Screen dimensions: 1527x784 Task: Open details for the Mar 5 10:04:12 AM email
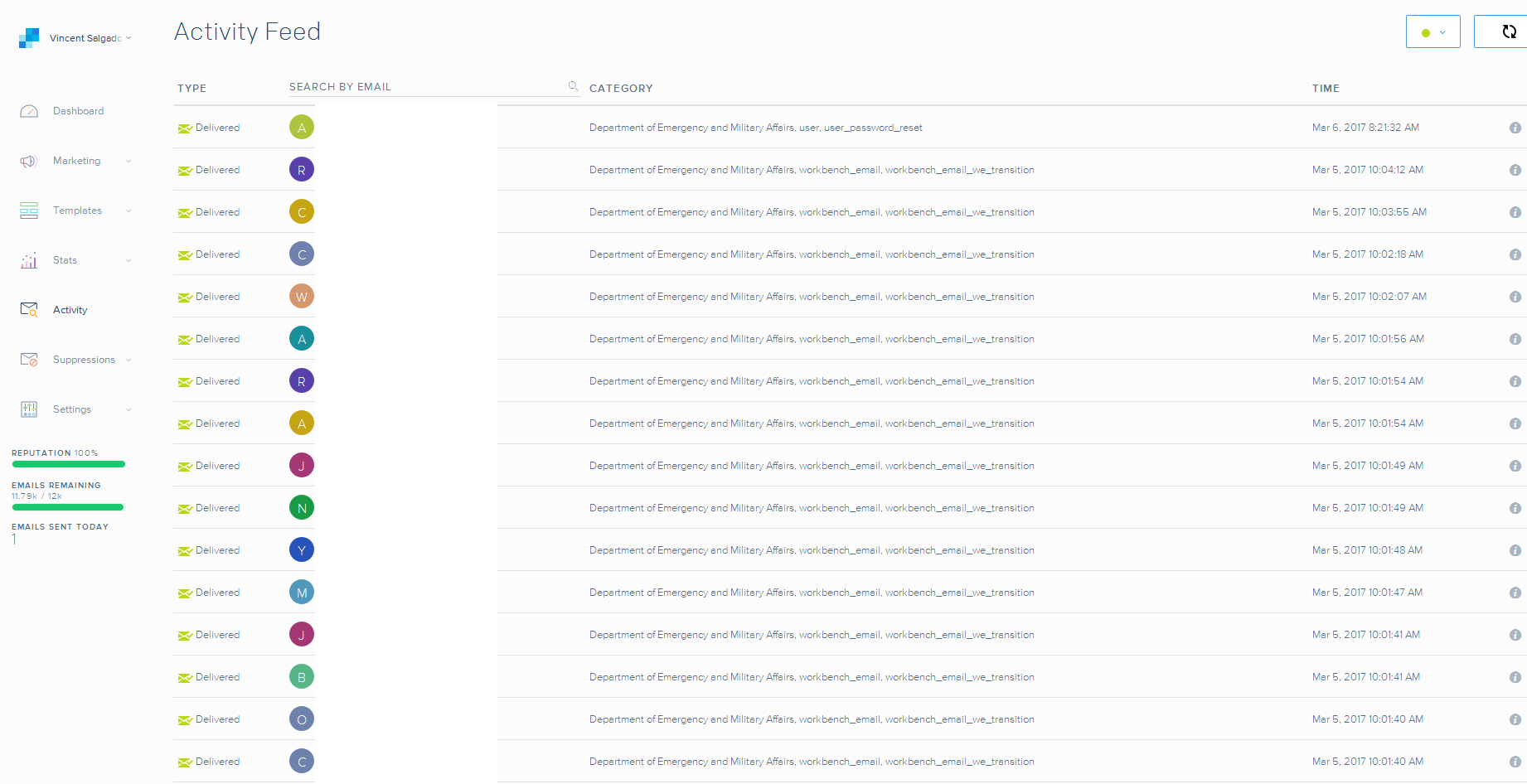tap(1515, 169)
